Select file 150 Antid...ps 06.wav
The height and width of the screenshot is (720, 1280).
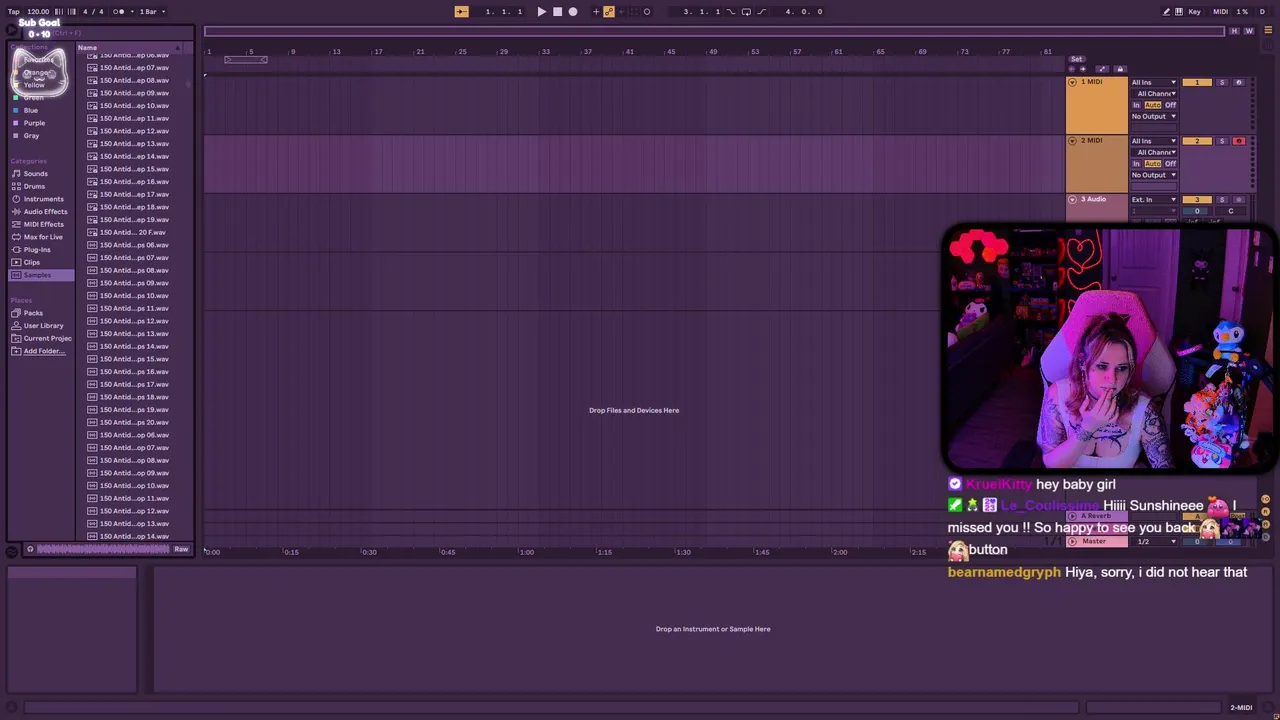134,245
